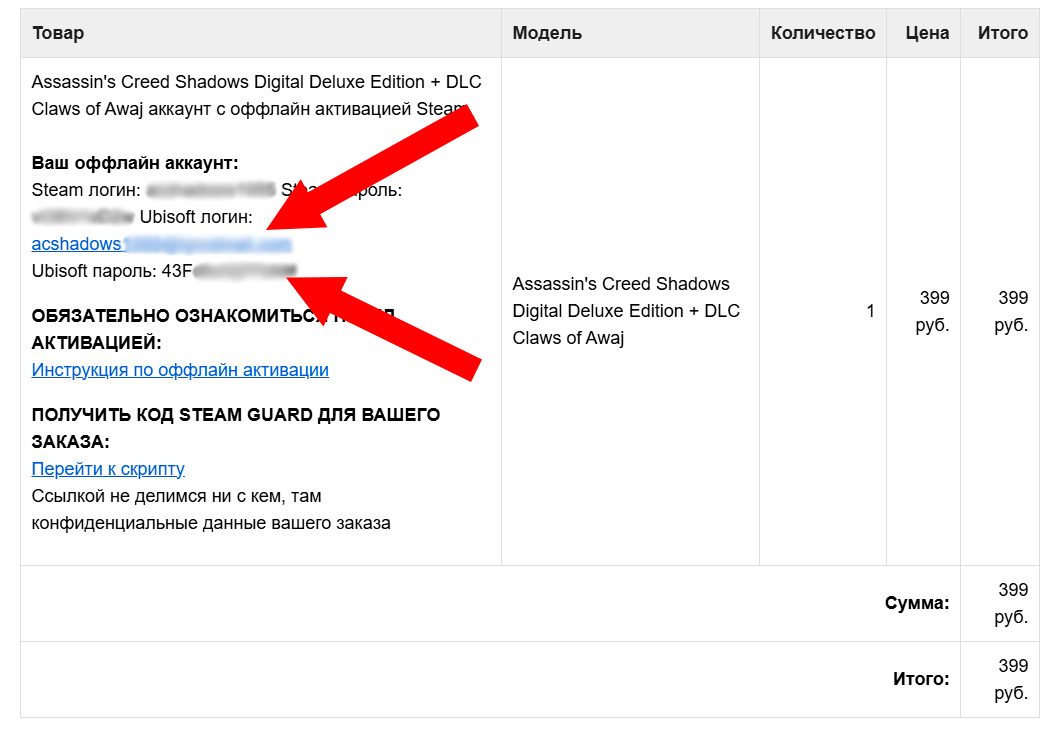Click the Итого column header

(x=1002, y=33)
